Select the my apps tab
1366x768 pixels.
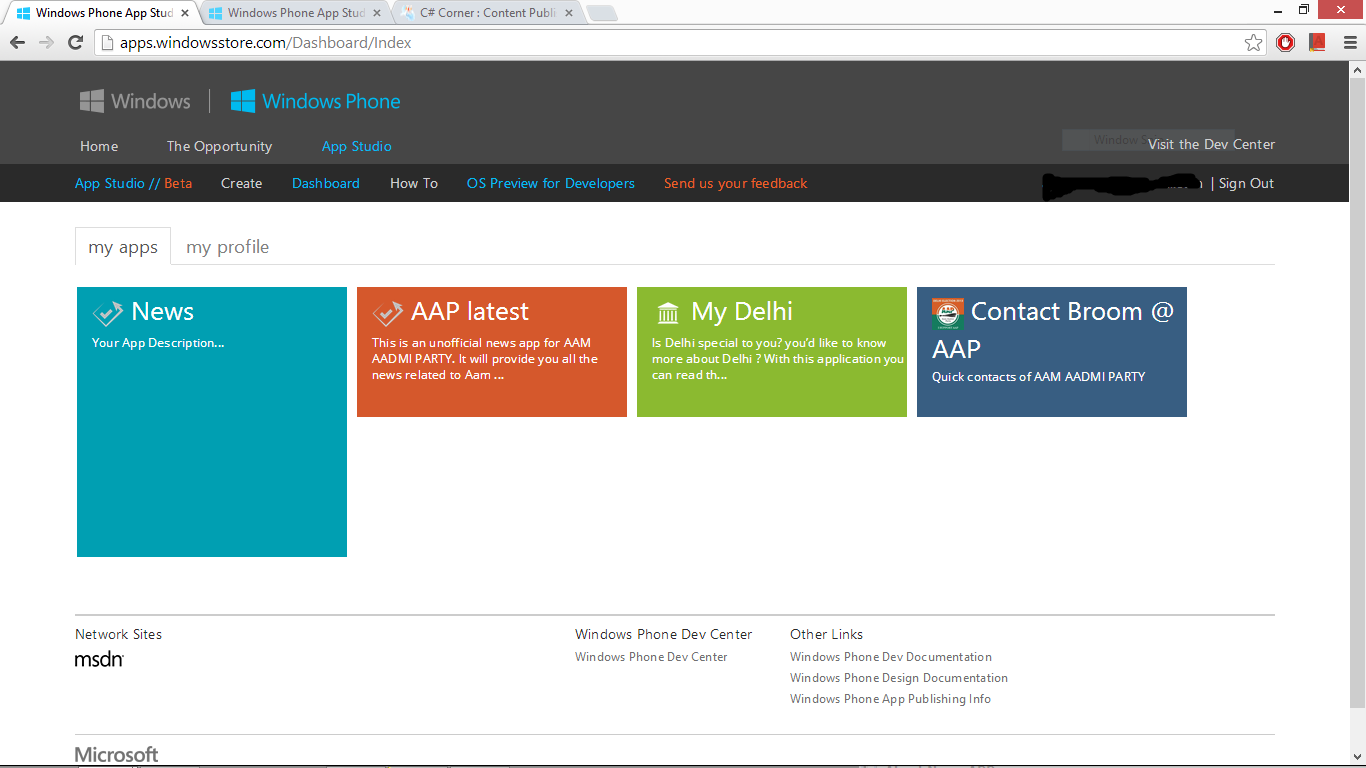[123, 247]
